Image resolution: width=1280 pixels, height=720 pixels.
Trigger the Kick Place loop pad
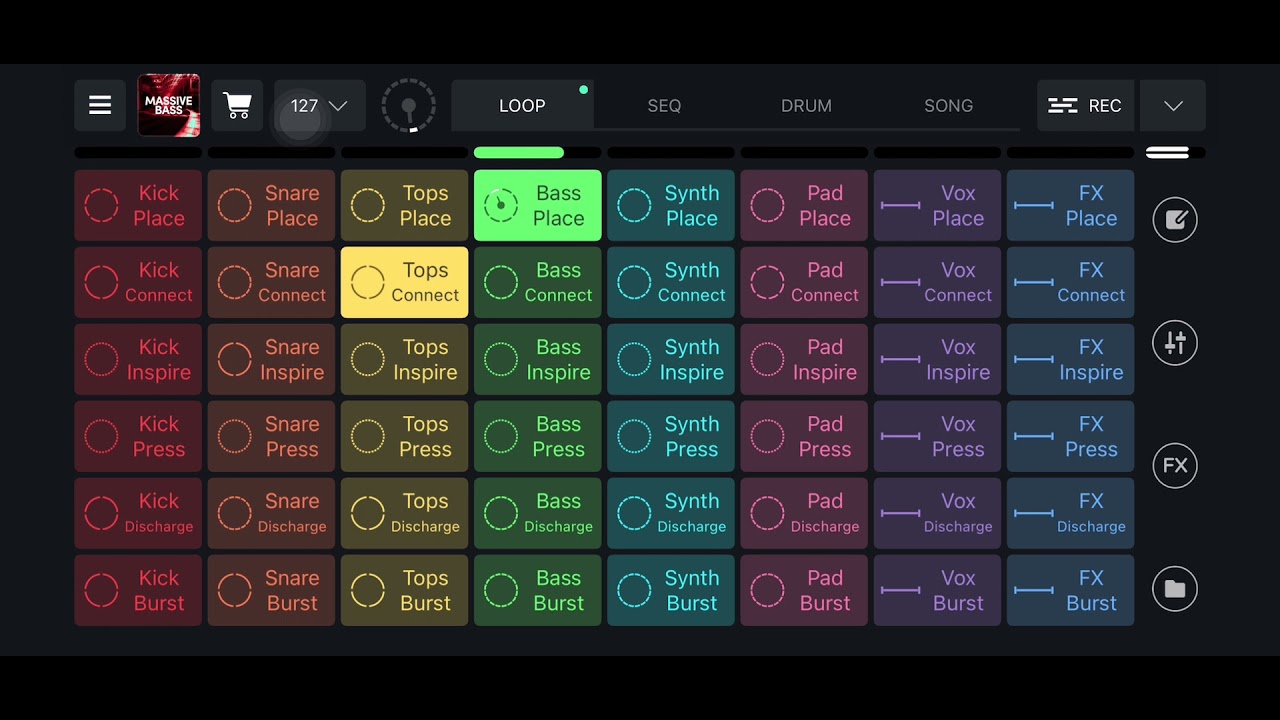[138, 205]
